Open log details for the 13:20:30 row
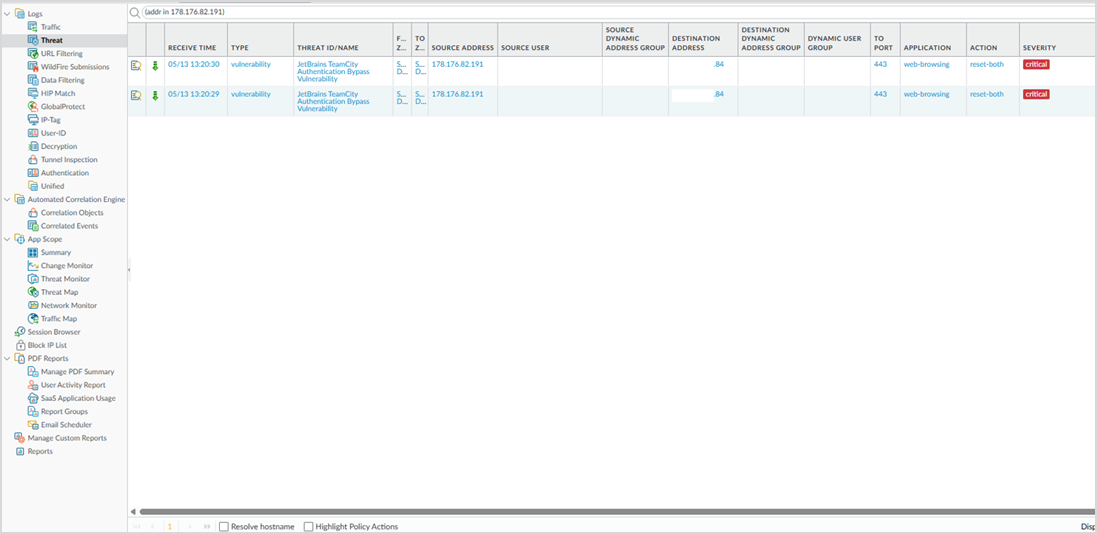 [x=136, y=66]
